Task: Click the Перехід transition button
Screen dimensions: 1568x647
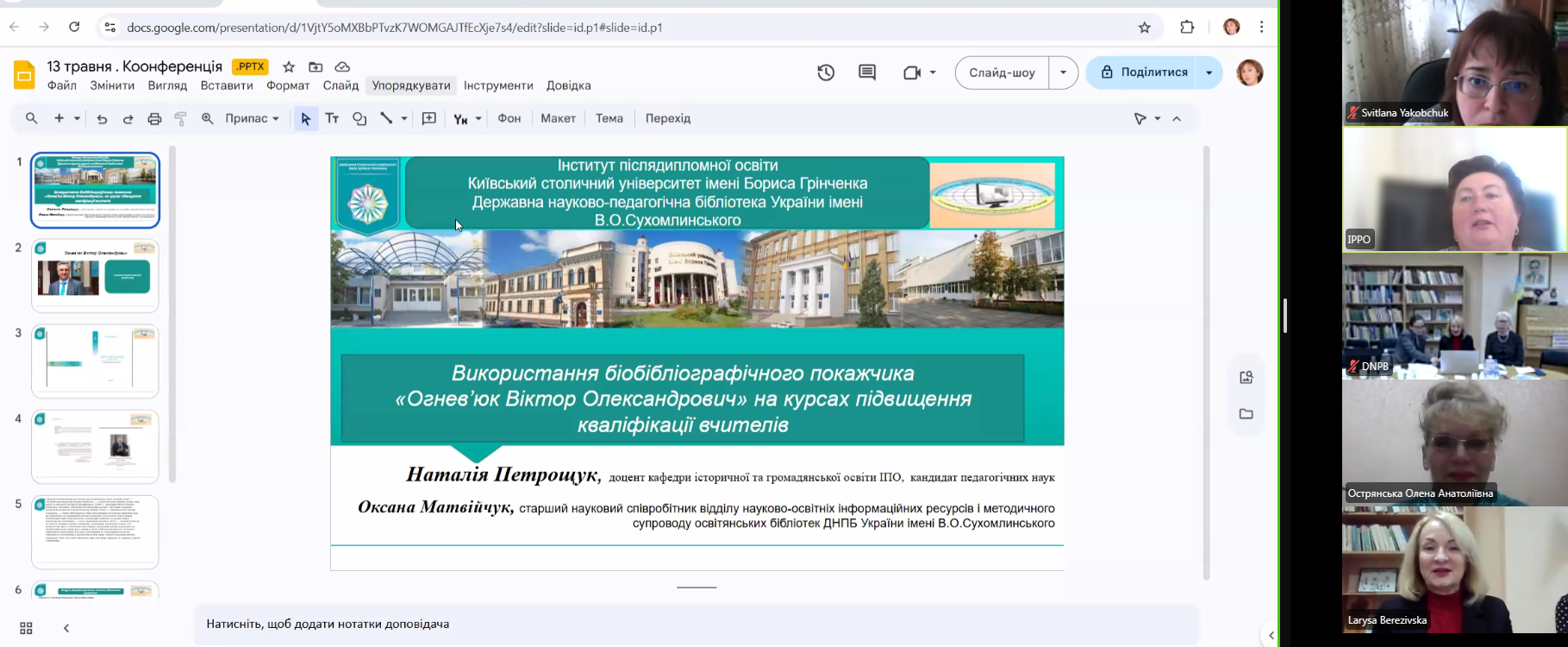Action: (668, 118)
